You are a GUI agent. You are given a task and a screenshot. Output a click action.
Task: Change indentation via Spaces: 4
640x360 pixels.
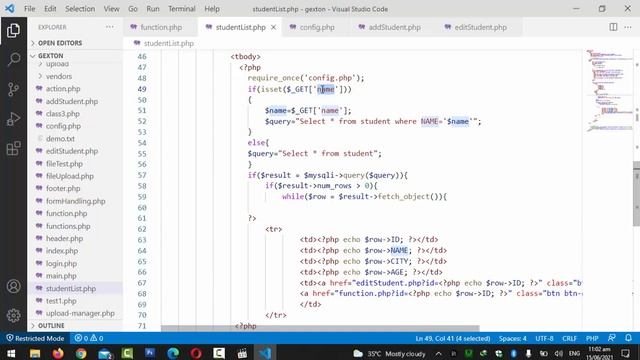point(513,338)
